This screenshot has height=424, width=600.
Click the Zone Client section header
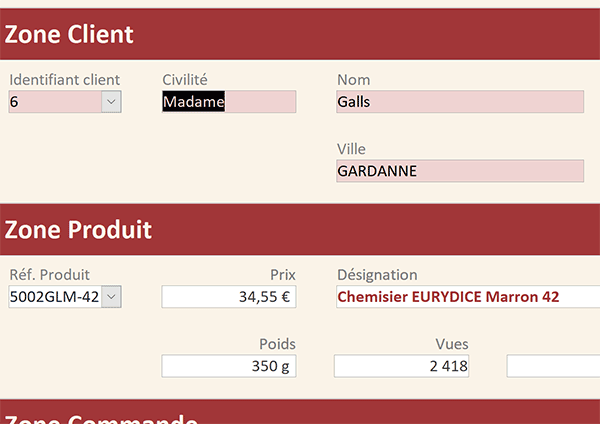point(300,34)
